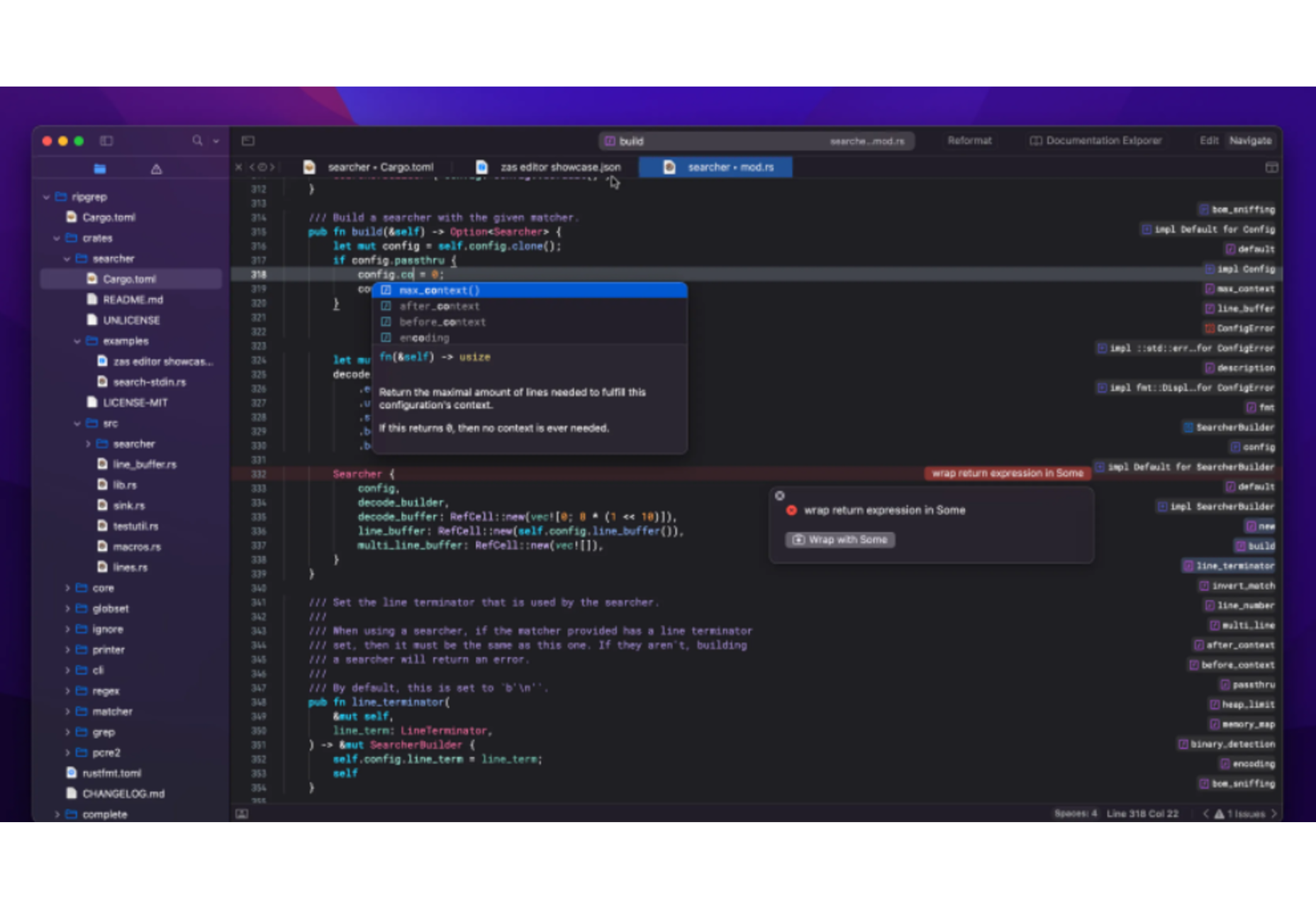Click the circular history icon between navigation arrows
Image resolution: width=1316 pixels, height=908 pixels.
click(262, 167)
